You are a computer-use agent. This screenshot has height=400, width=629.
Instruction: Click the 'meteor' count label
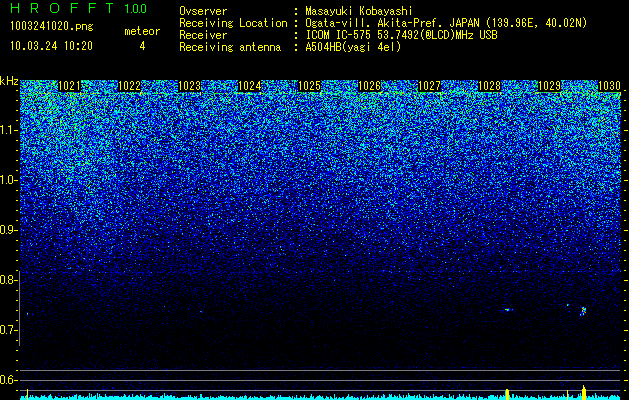(142, 31)
